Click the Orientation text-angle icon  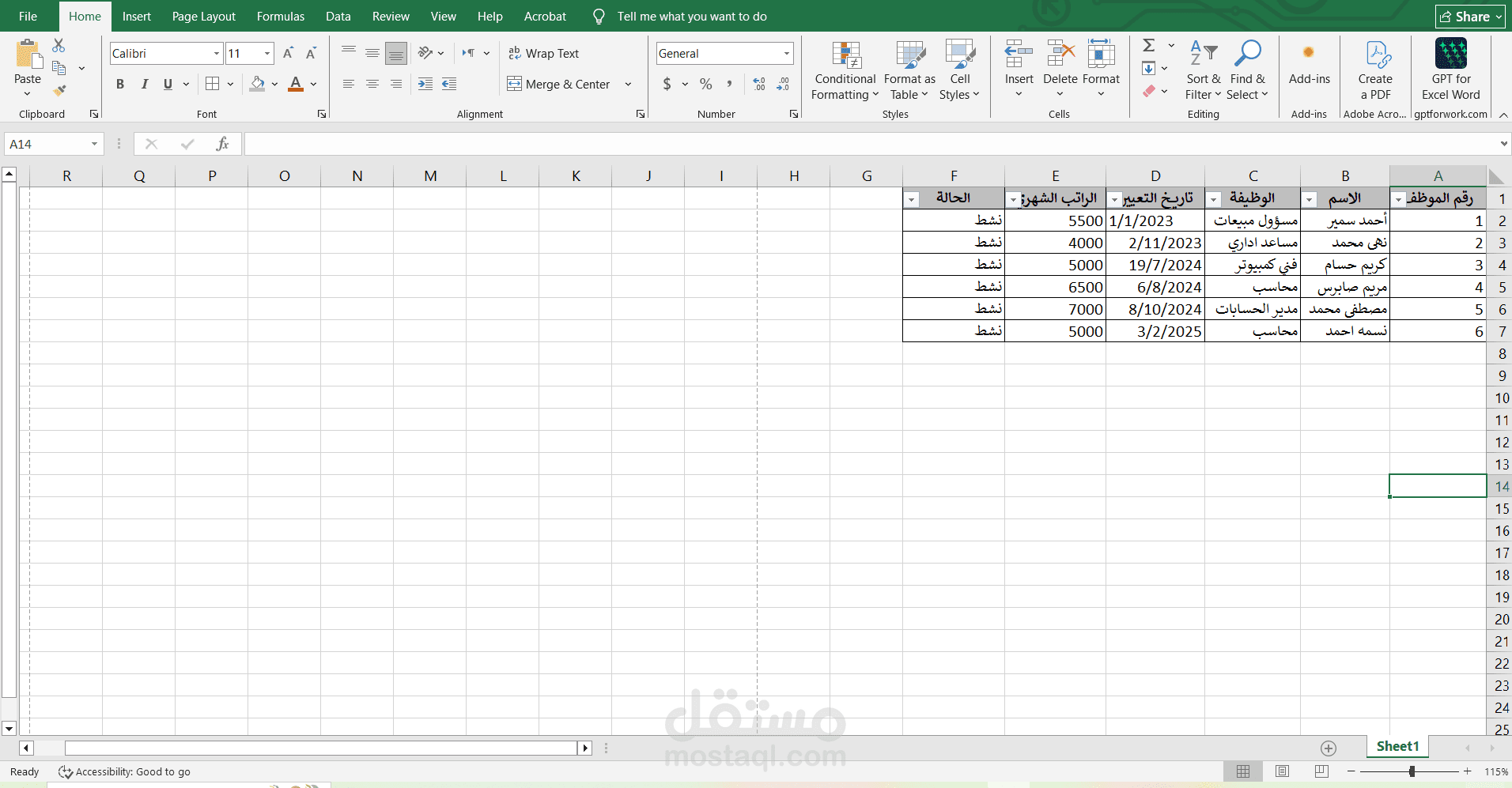coord(425,53)
